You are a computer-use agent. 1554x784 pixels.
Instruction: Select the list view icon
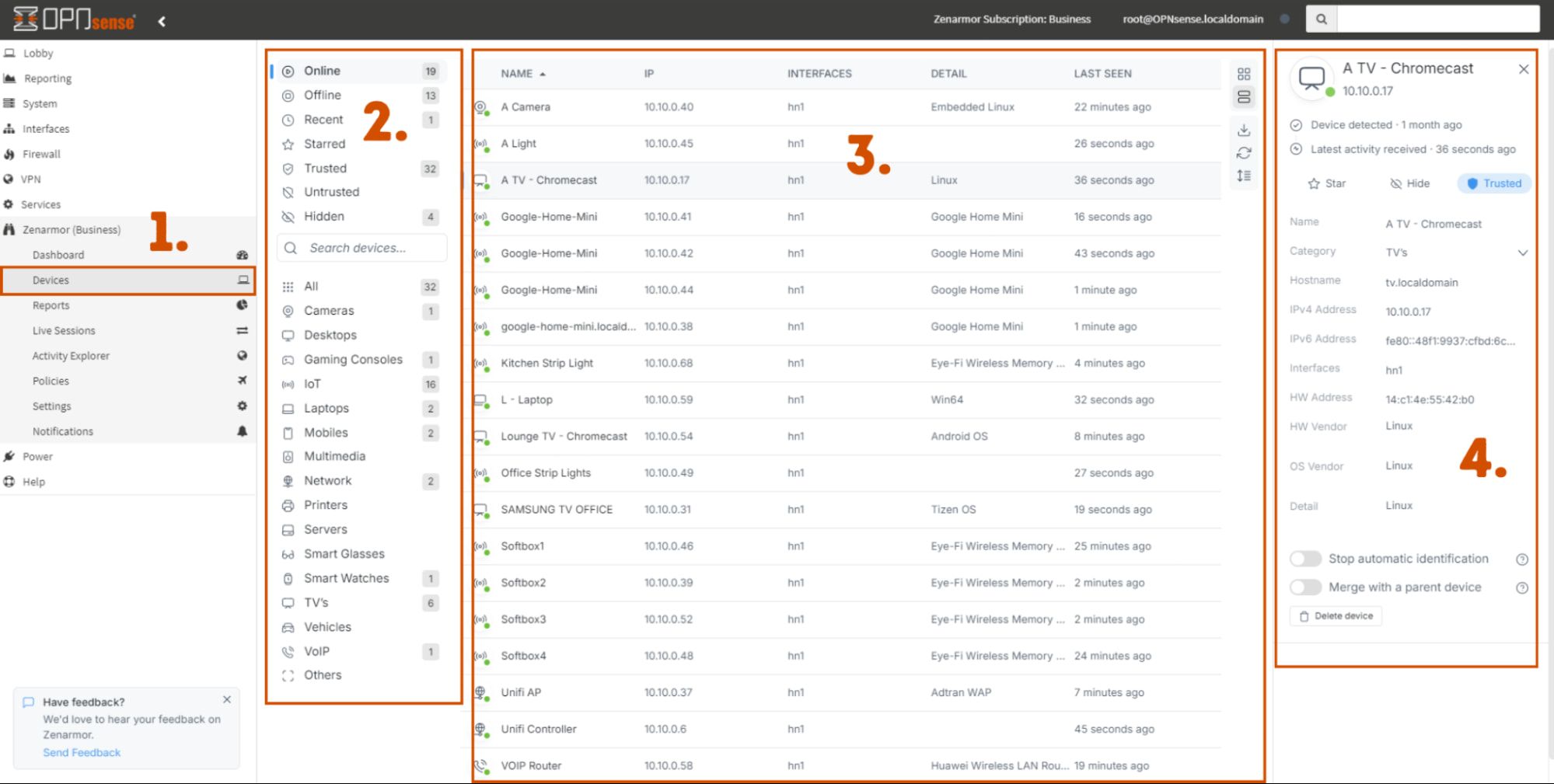click(1244, 97)
